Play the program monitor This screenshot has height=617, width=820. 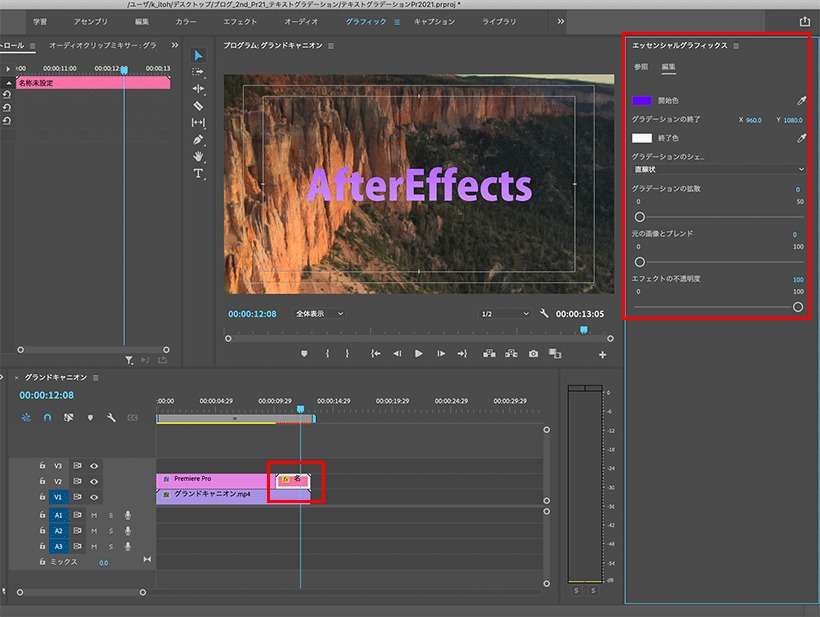418,354
